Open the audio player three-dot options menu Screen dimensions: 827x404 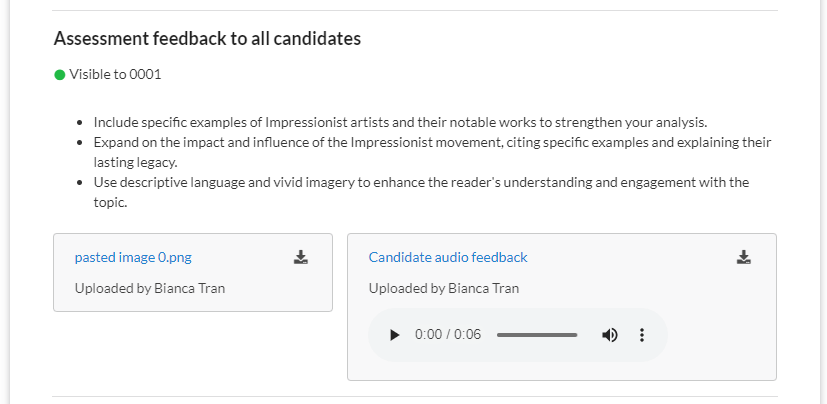641,335
